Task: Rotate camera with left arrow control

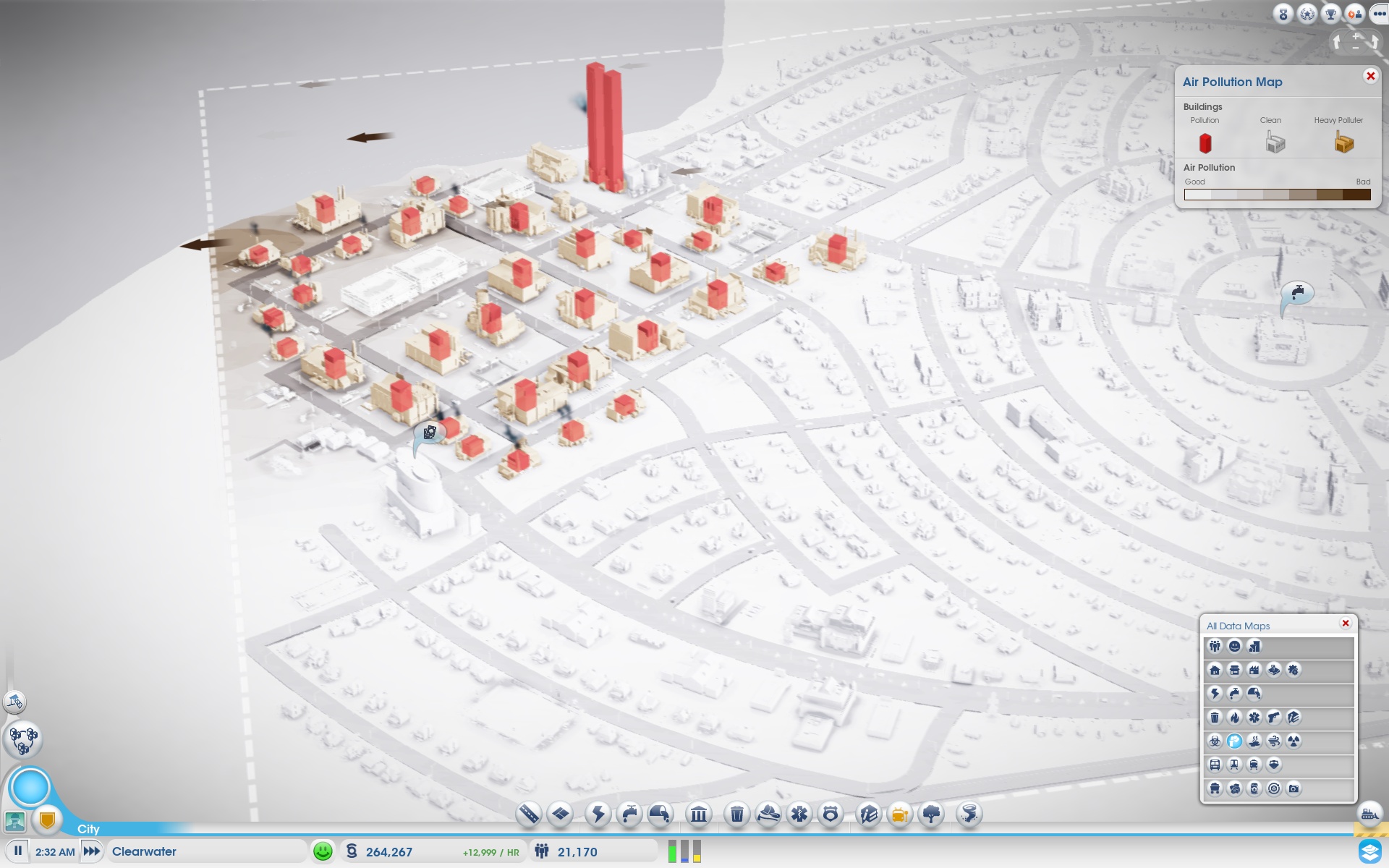Action: coord(1337,42)
